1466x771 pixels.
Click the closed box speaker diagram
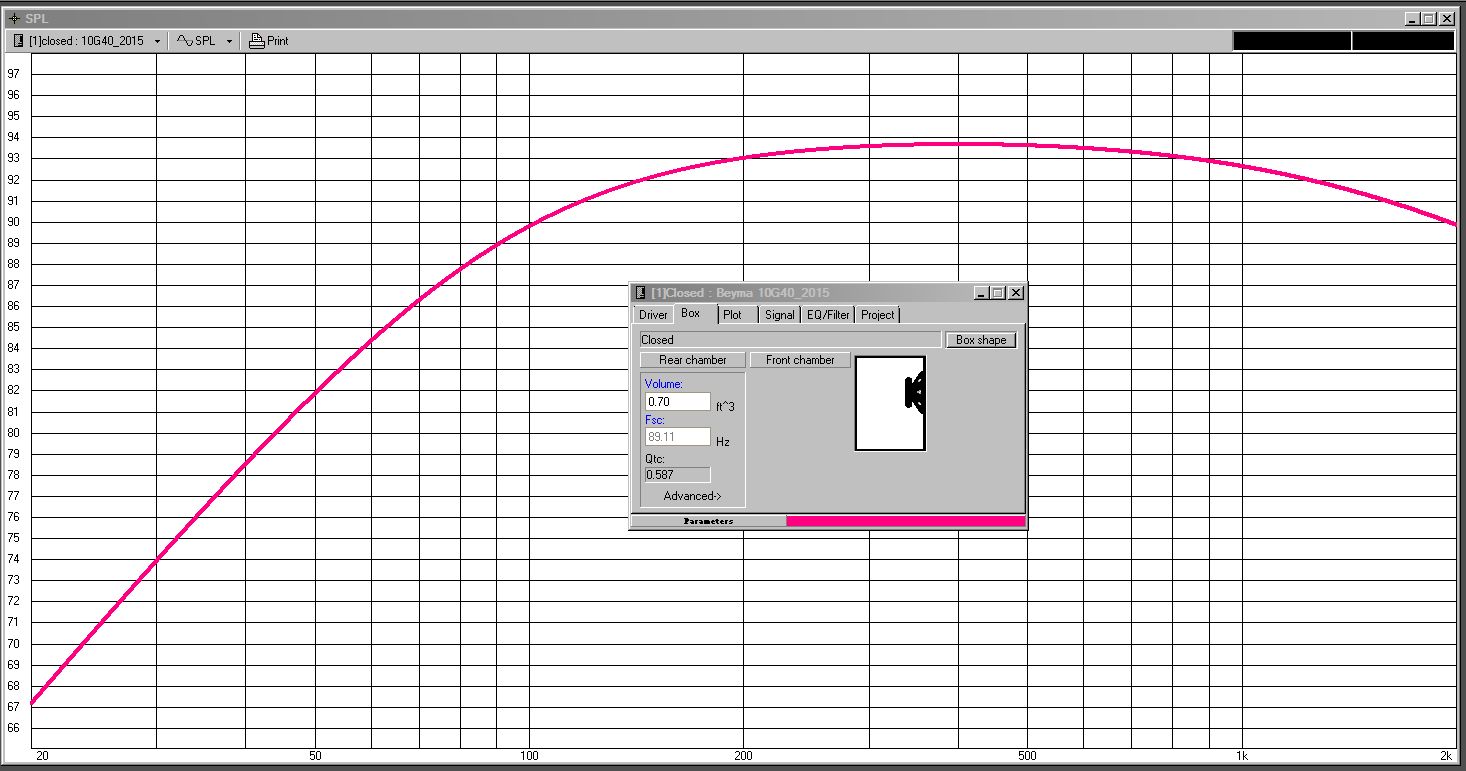point(890,403)
